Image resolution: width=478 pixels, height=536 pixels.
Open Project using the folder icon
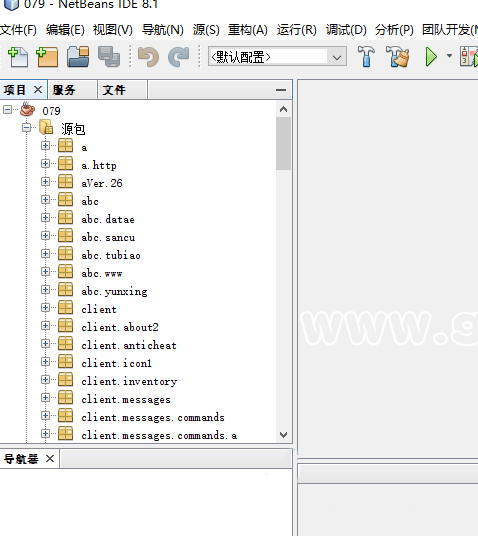click(x=78, y=57)
